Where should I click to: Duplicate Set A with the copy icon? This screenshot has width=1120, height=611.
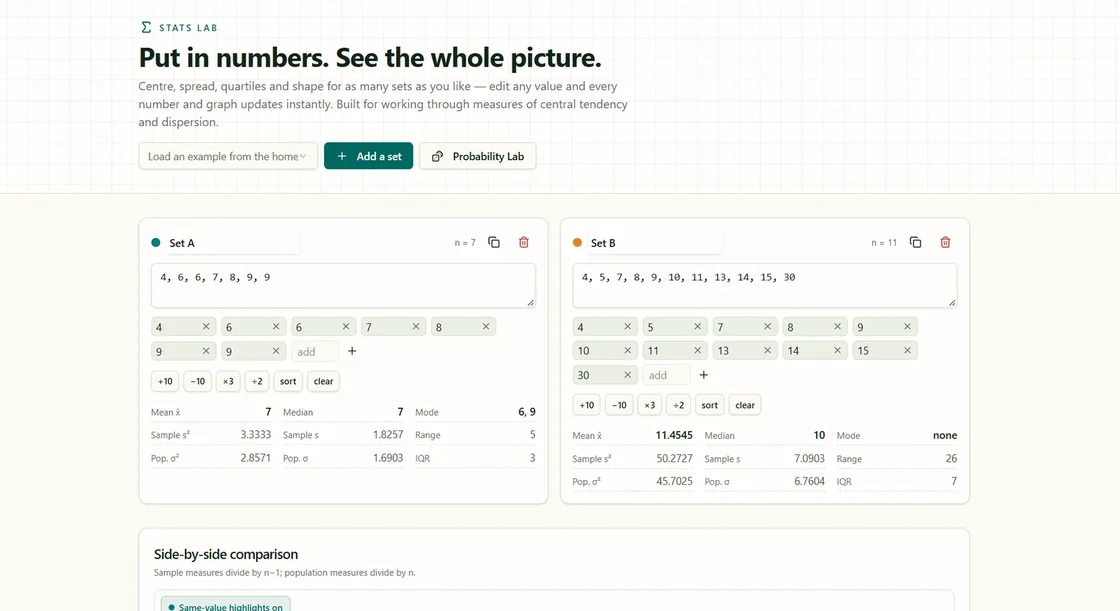(494, 242)
